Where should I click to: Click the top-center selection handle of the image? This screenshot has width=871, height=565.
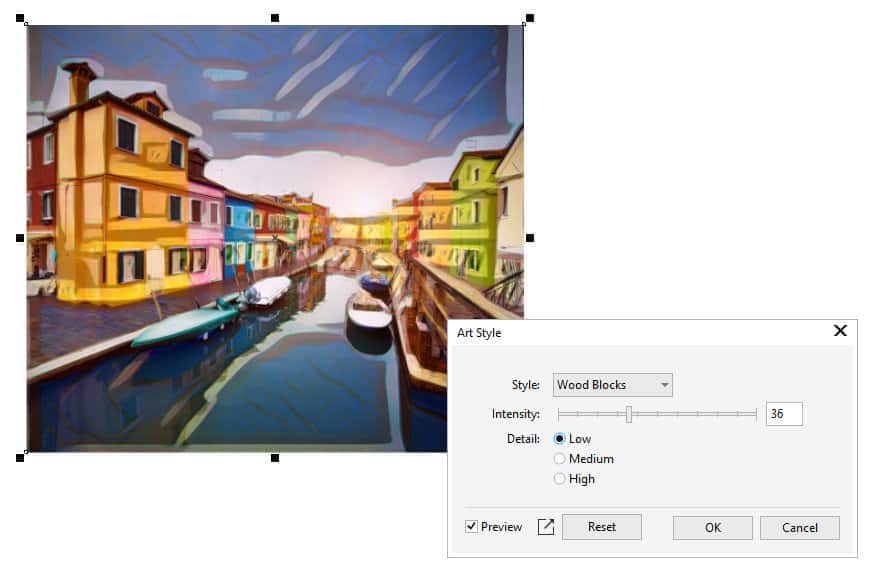[x=275, y=18]
